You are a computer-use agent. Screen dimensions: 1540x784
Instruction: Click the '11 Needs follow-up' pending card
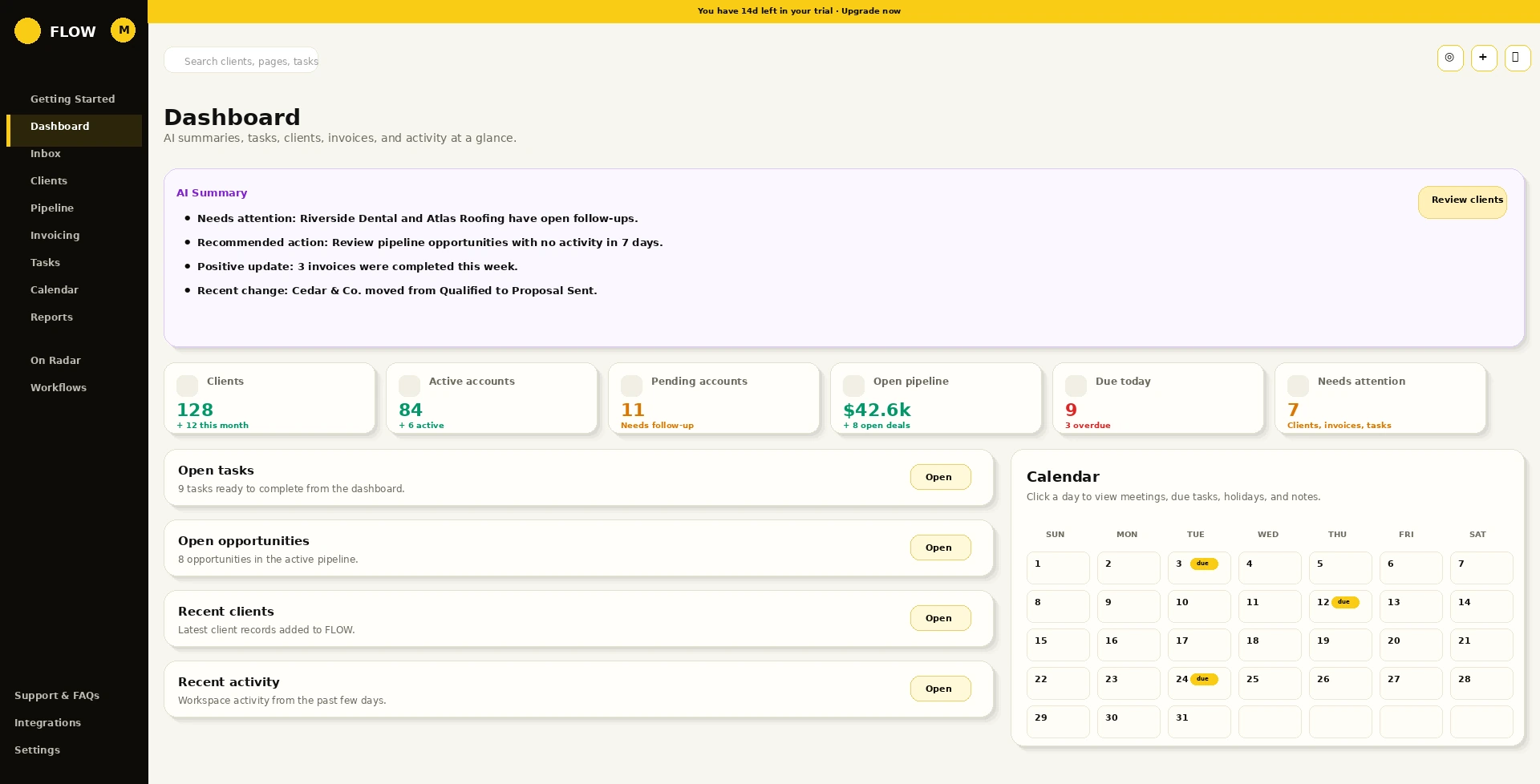[714, 398]
